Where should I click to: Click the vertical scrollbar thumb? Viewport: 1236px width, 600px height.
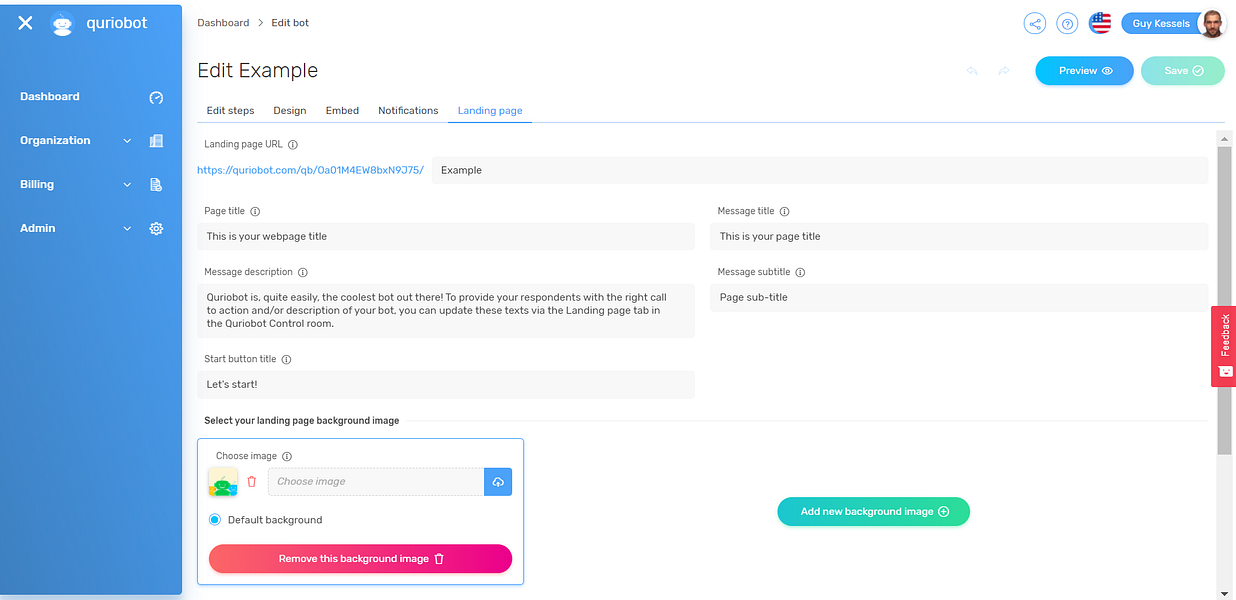tap(1224, 301)
